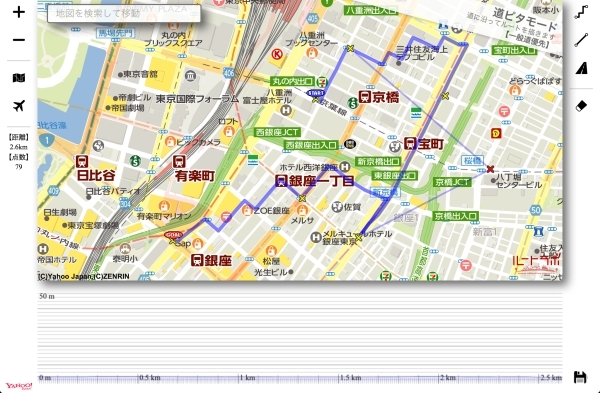Click the ルートラボ logo on map
This screenshot has height=393, width=600.
pos(536,261)
